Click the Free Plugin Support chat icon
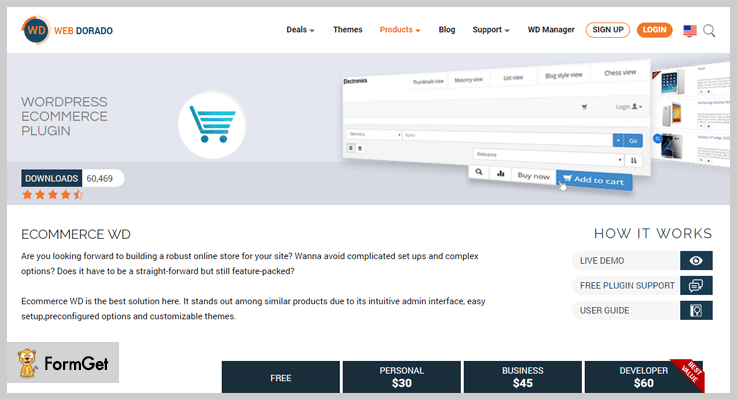The height and width of the screenshot is (400, 737). (696, 285)
